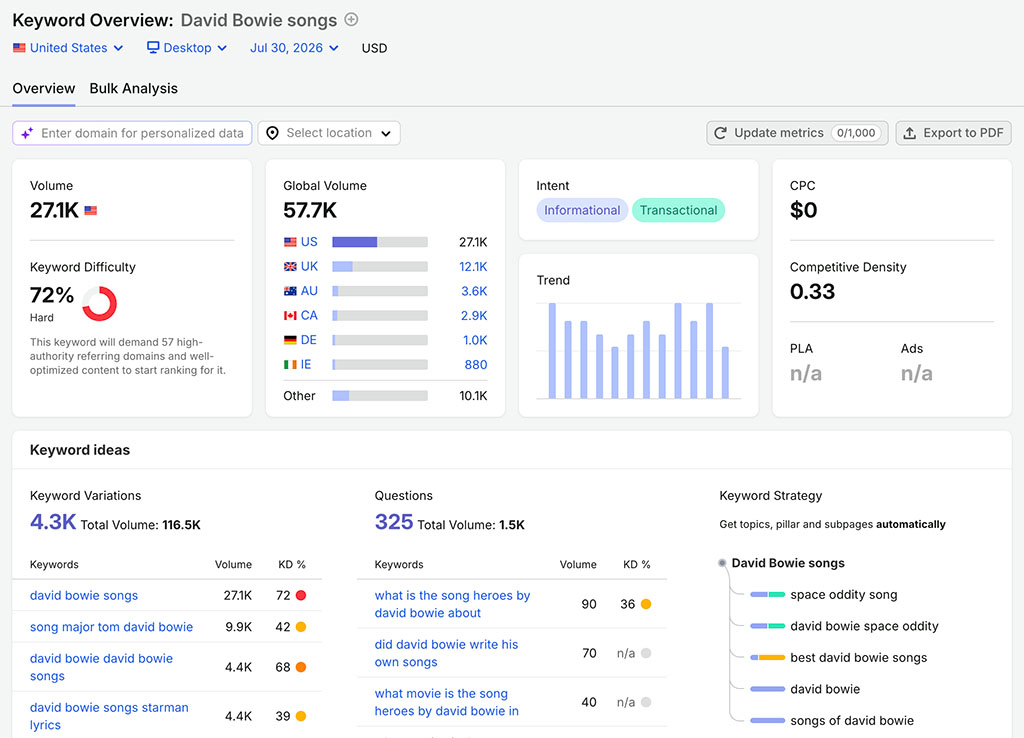Click the KD % header in Questions table
This screenshot has height=738, width=1024.
637,564
